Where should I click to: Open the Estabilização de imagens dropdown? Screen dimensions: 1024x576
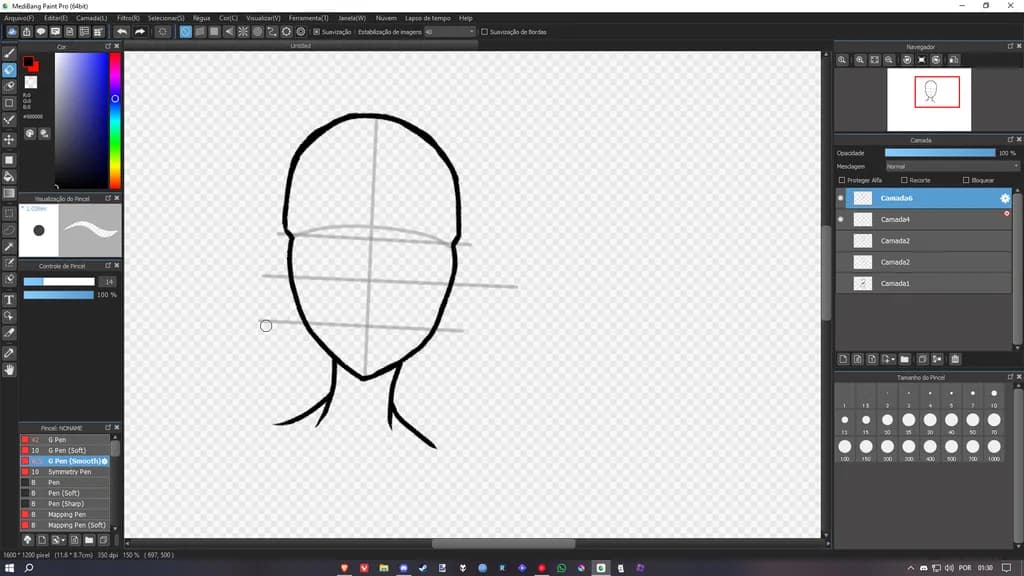(449, 31)
